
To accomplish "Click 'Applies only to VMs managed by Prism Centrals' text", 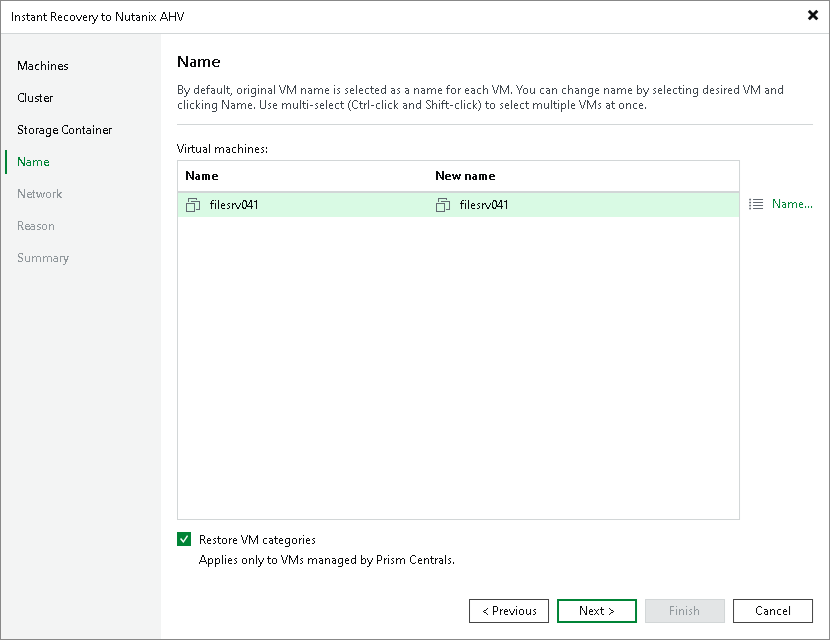I will click(x=327, y=560).
